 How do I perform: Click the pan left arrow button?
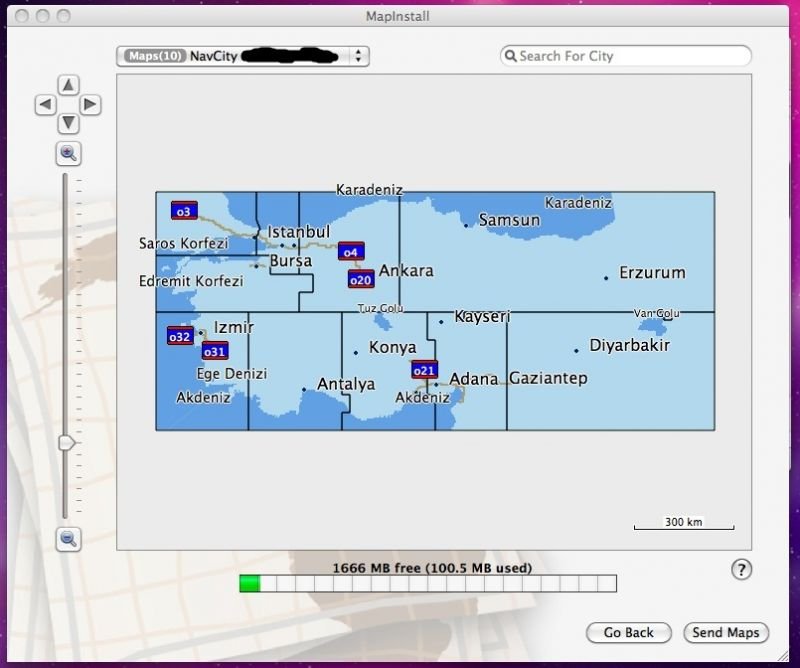(x=46, y=104)
